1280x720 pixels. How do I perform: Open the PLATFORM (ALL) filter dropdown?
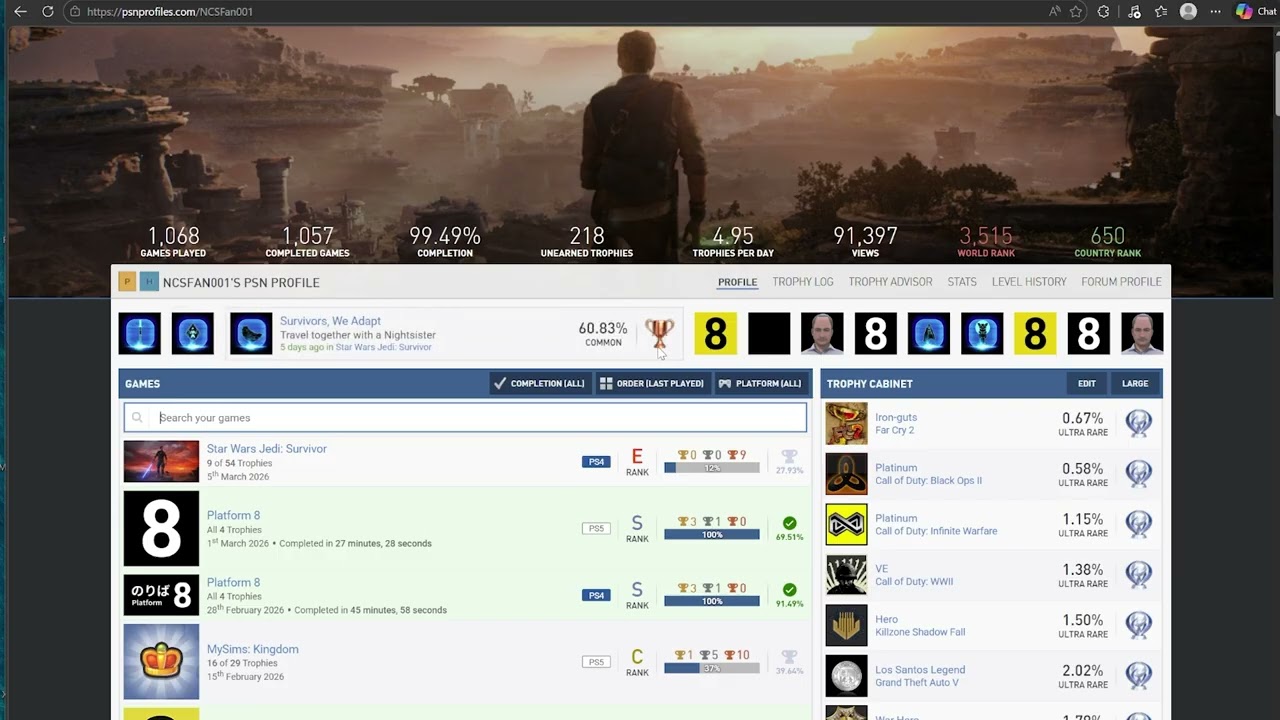760,383
